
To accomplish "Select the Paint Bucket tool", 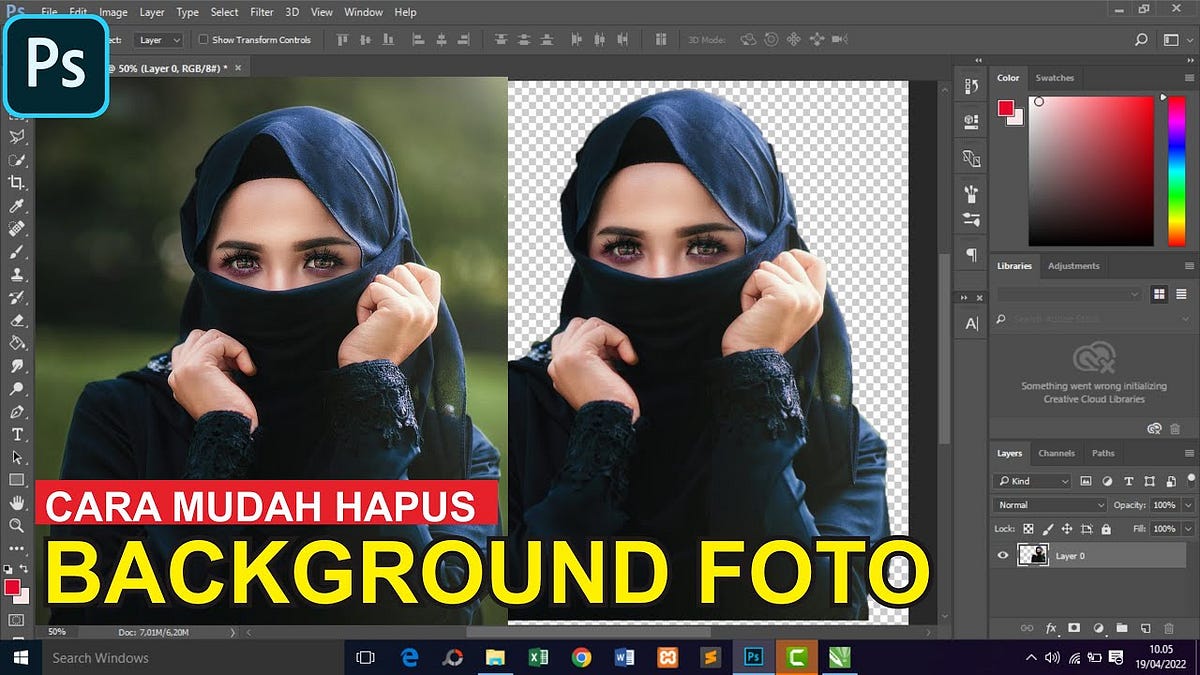I will point(17,343).
